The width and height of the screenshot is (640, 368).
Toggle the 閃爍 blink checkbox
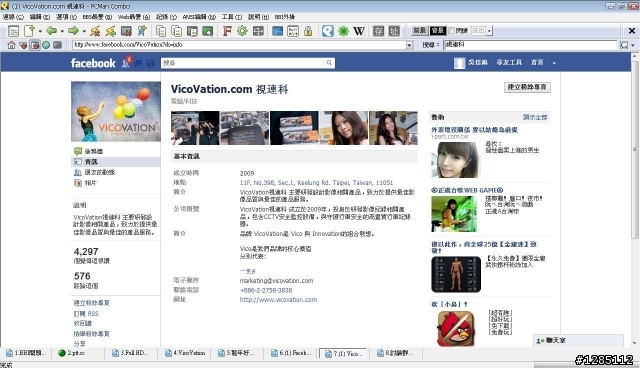tap(451, 31)
